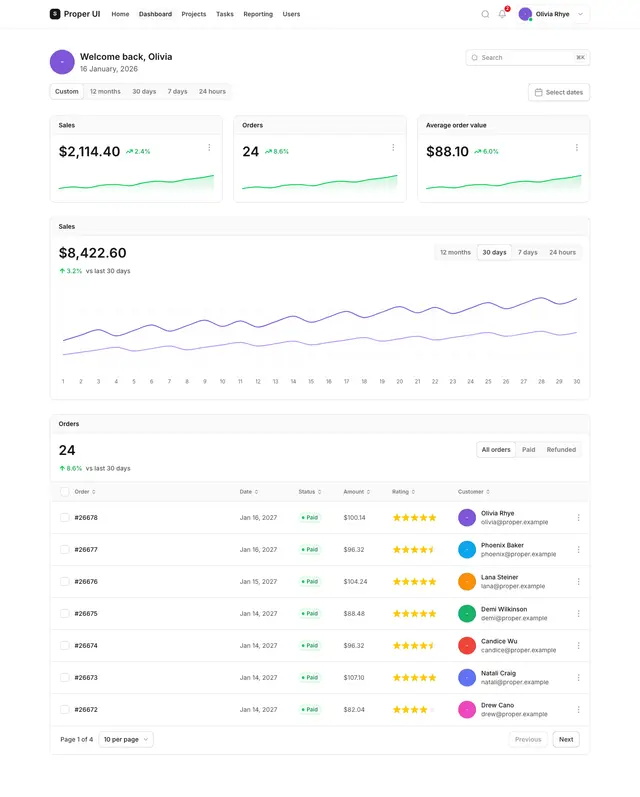Go to the Next orders page
The width and height of the screenshot is (640, 797).
coord(566,740)
